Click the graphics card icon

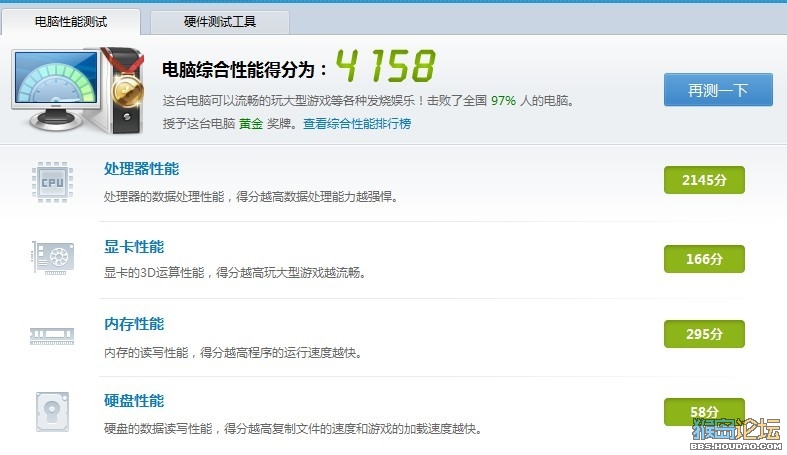click(x=53, y=258)
